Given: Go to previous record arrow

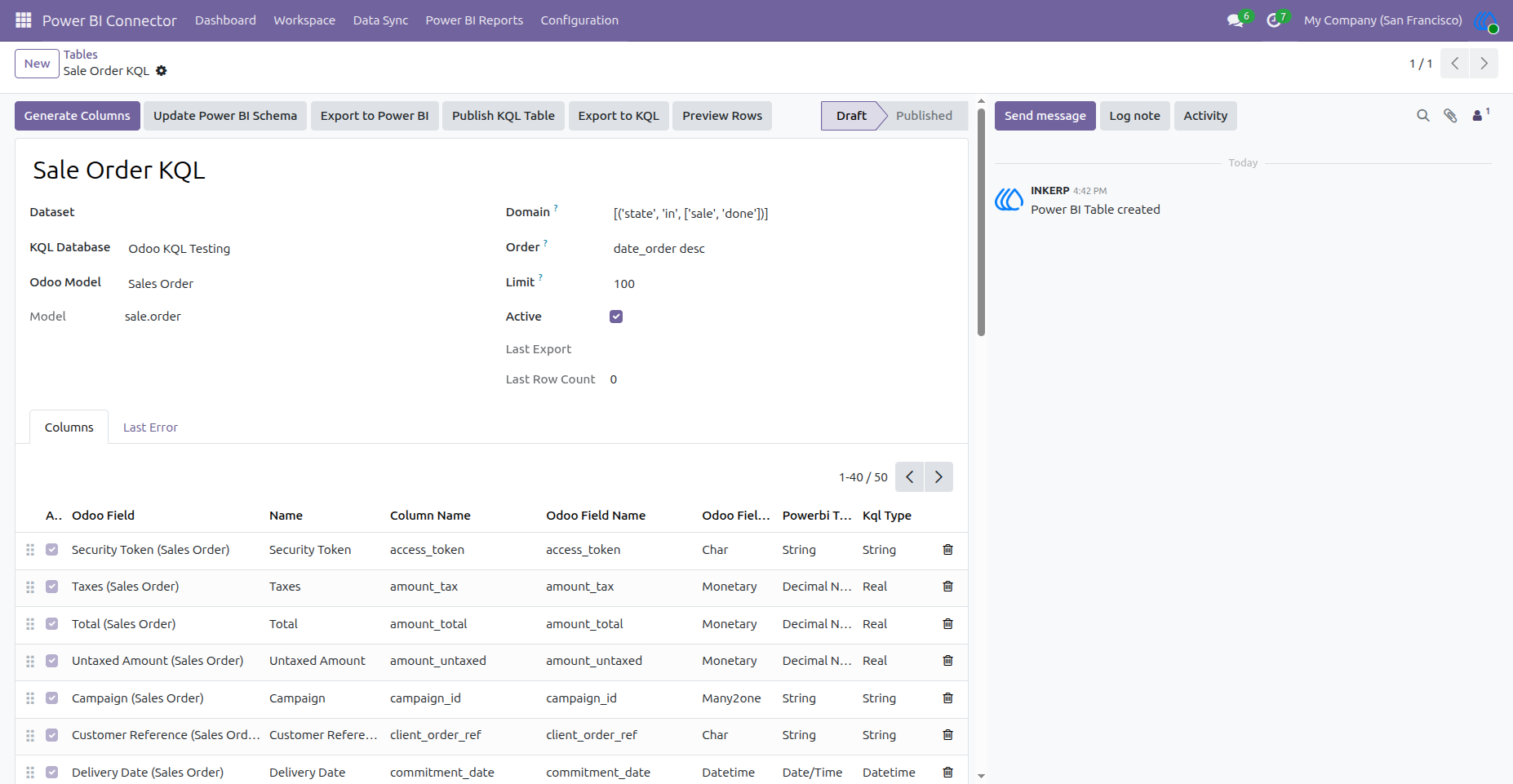Looking at the screenshot, I should [1455, 64].
